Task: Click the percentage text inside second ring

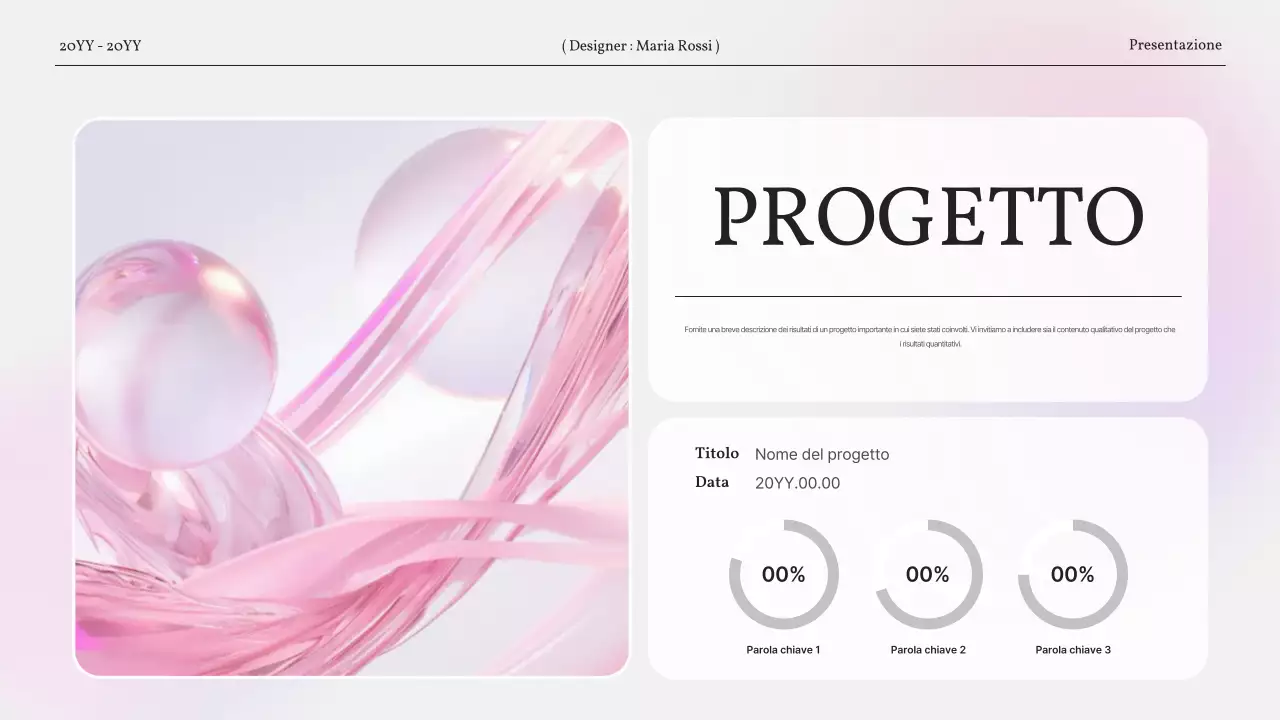Action: (x=927, y=575)
